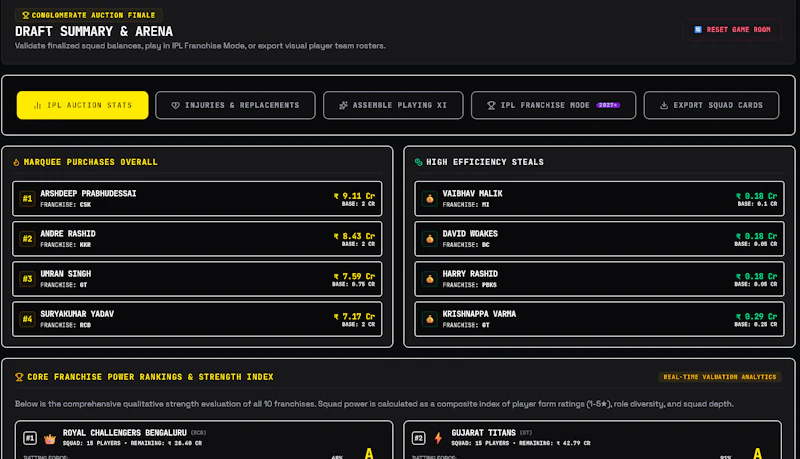Select the Krishnappa Varma name
This screenshot has width=800, height=459.
tap(479, 314)
